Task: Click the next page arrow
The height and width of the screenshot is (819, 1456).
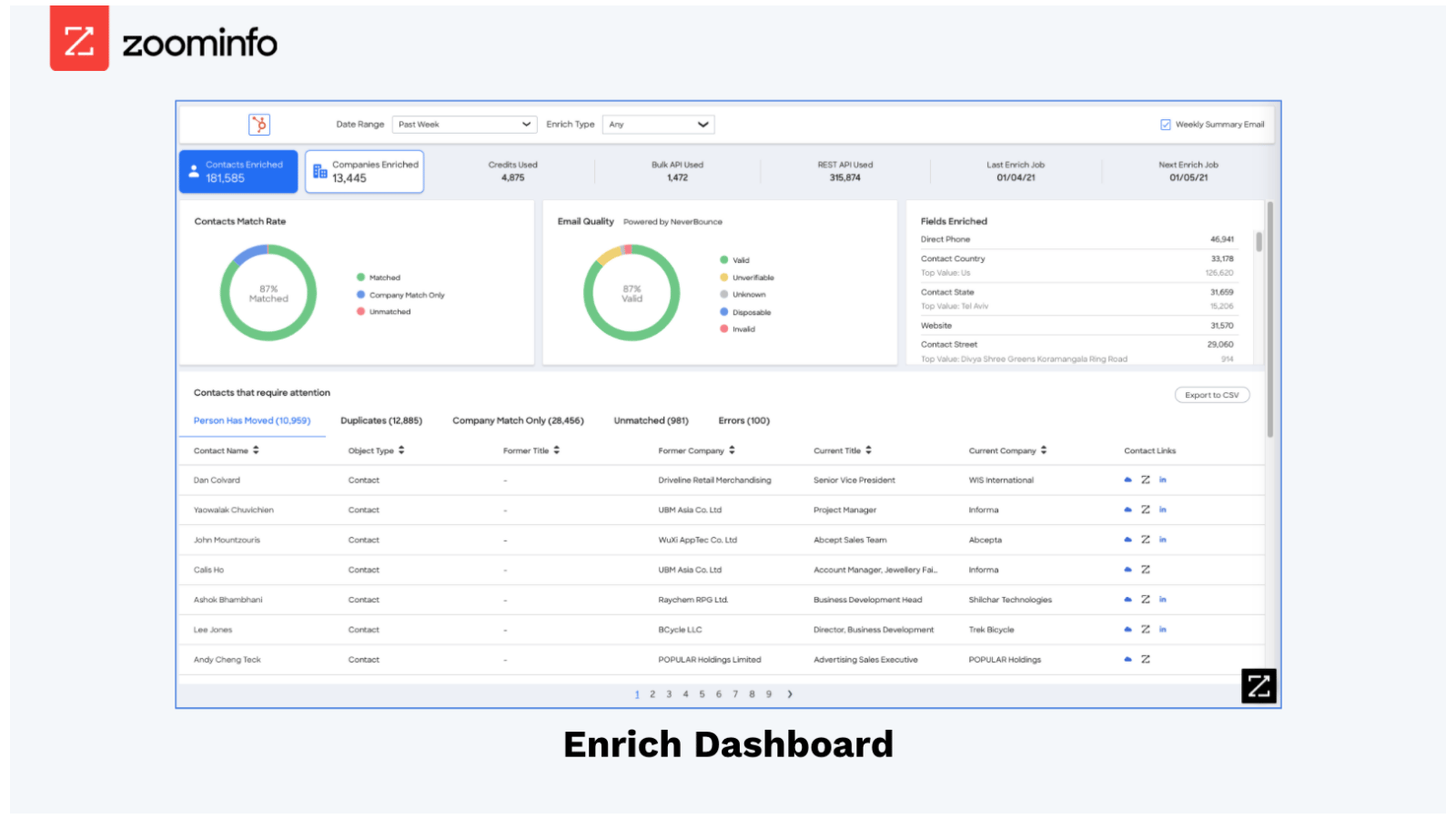Action: (x=790, y=694)
